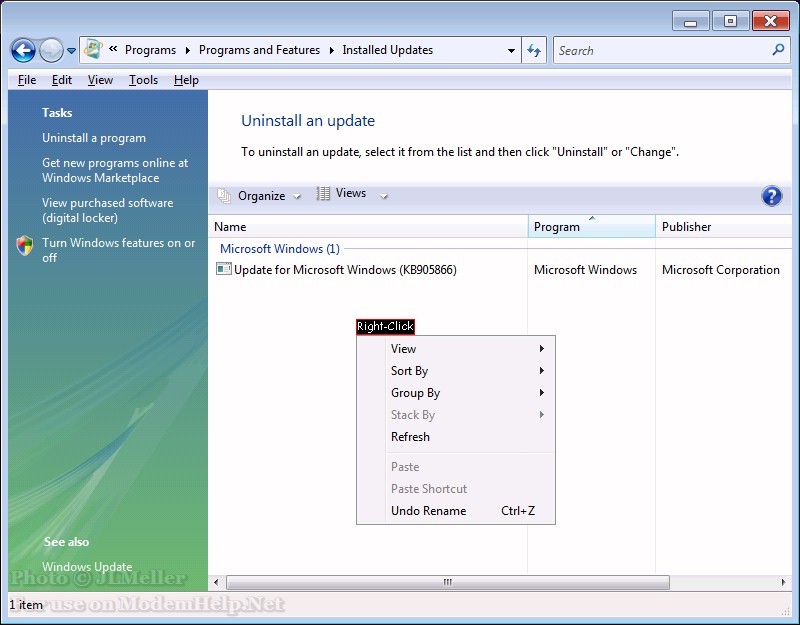Screen dimensions: 800x625
Task: Click the Installed Updates breadcrumb
Action: pyautogui.click(x=388, y=50)
